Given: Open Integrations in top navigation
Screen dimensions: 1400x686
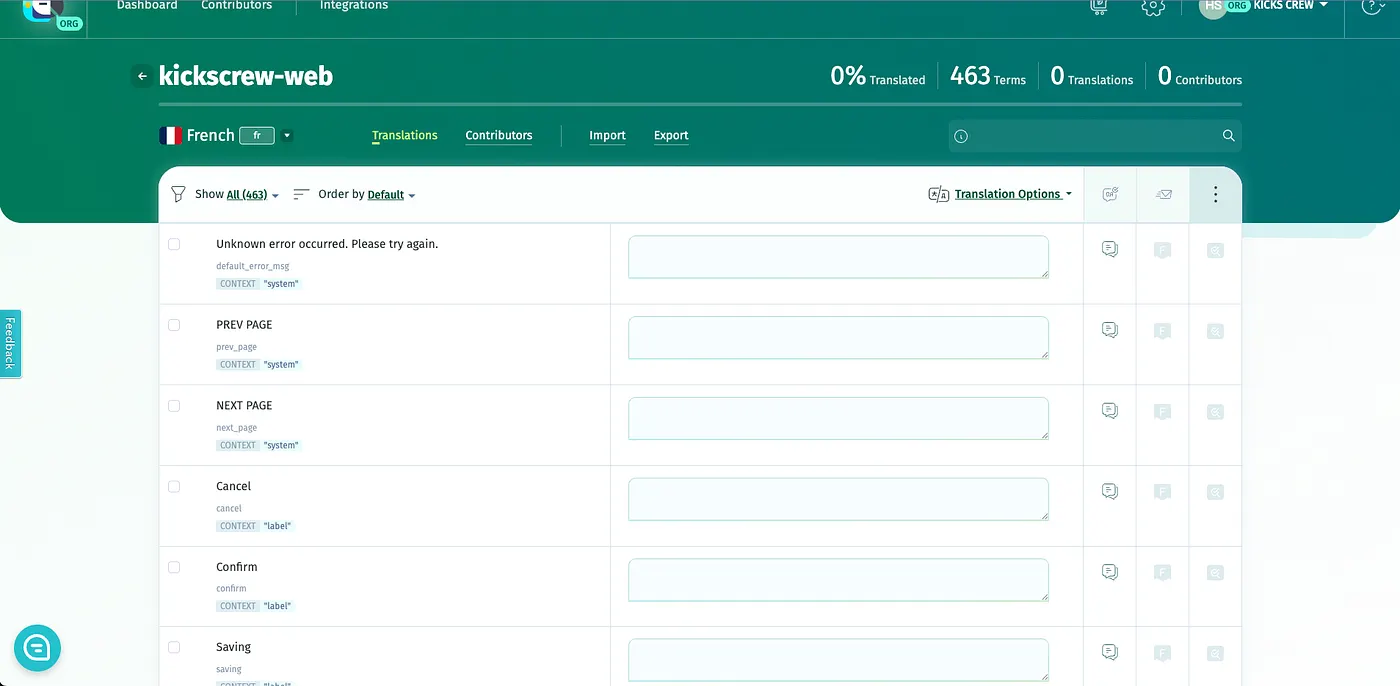Looking at the screenshot, I should click(x=354, y=6).
